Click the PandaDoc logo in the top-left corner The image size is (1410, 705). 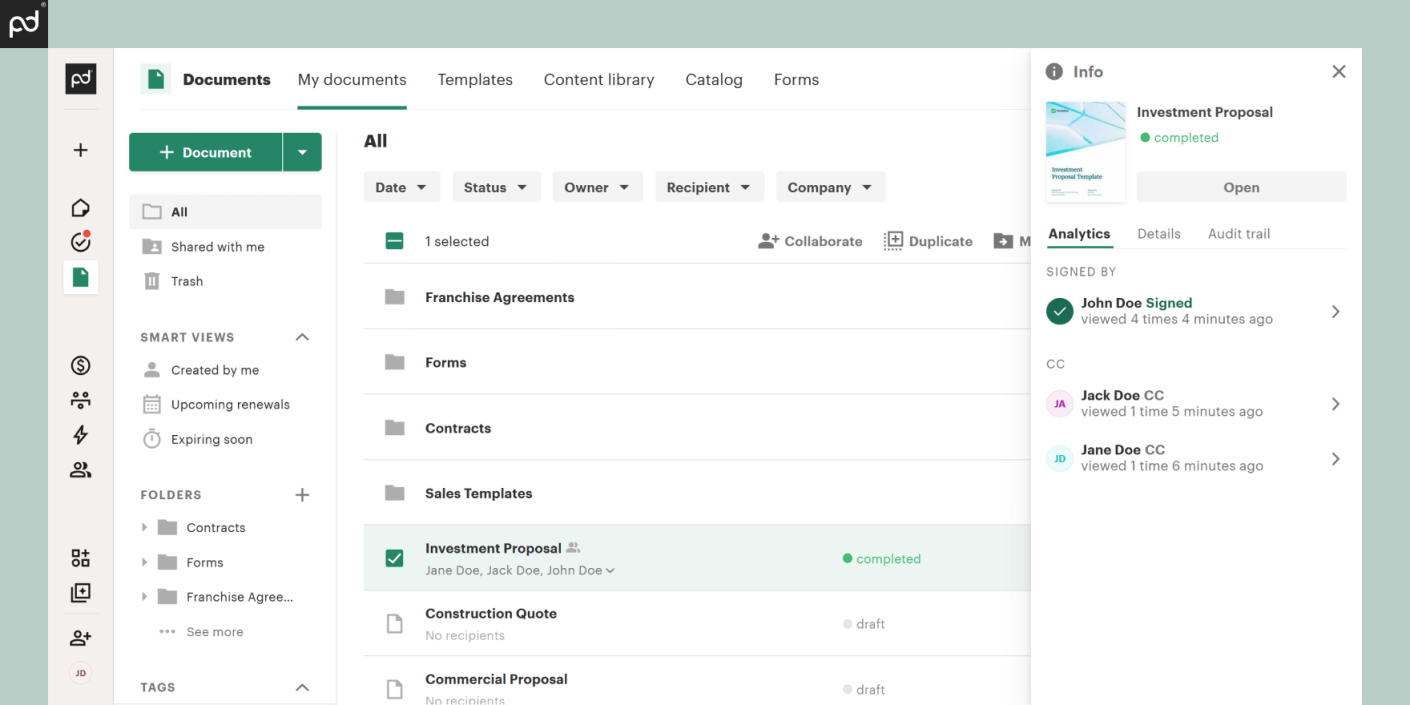click(23, 23)
